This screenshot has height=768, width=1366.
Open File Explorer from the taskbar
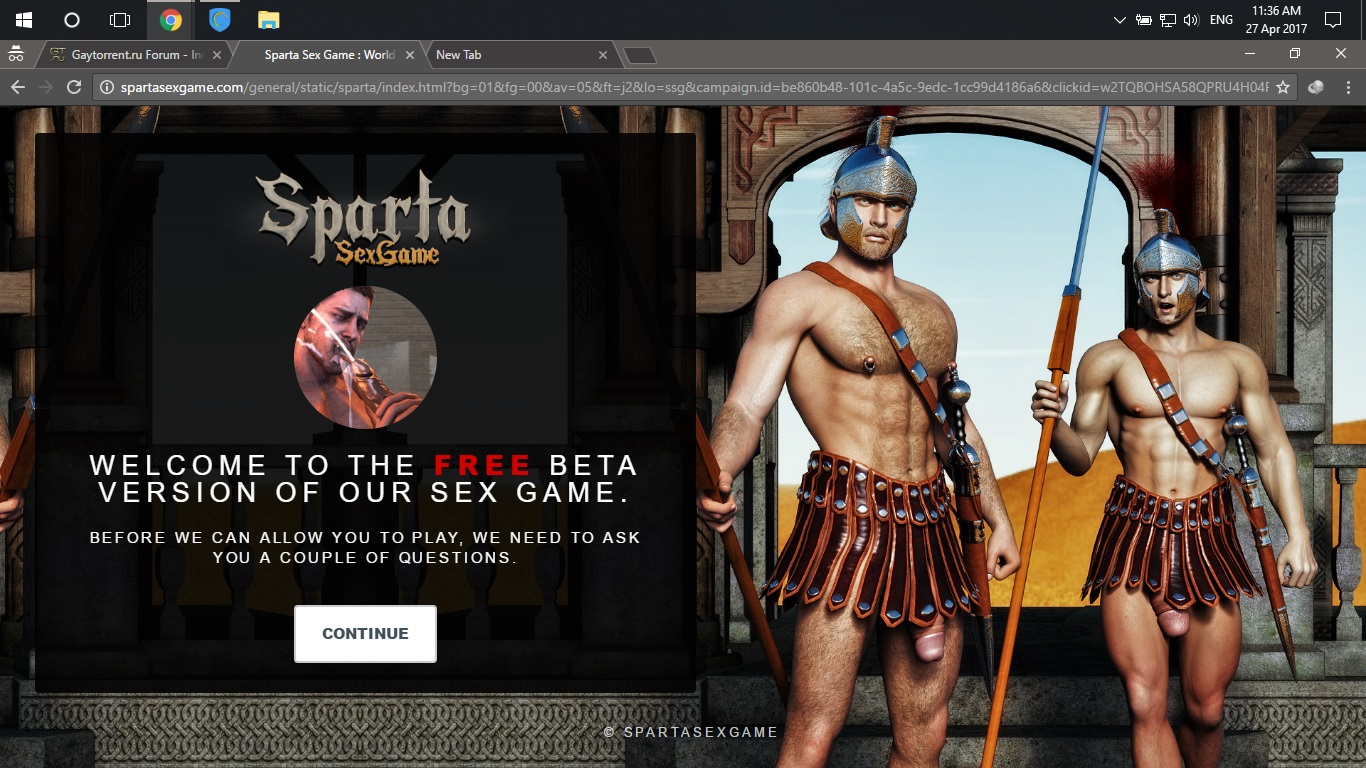tap(266, 19)
